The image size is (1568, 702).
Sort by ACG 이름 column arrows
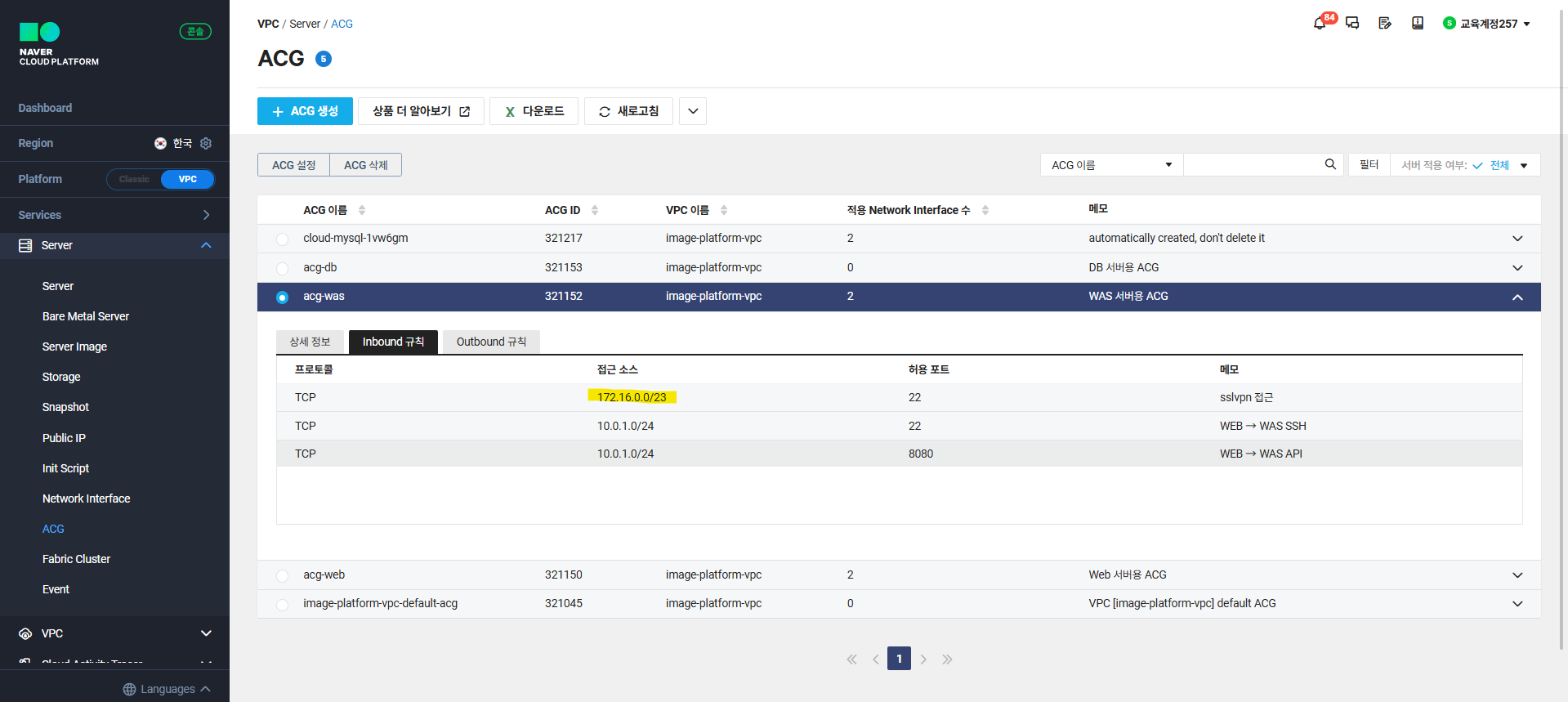point(362,210)
